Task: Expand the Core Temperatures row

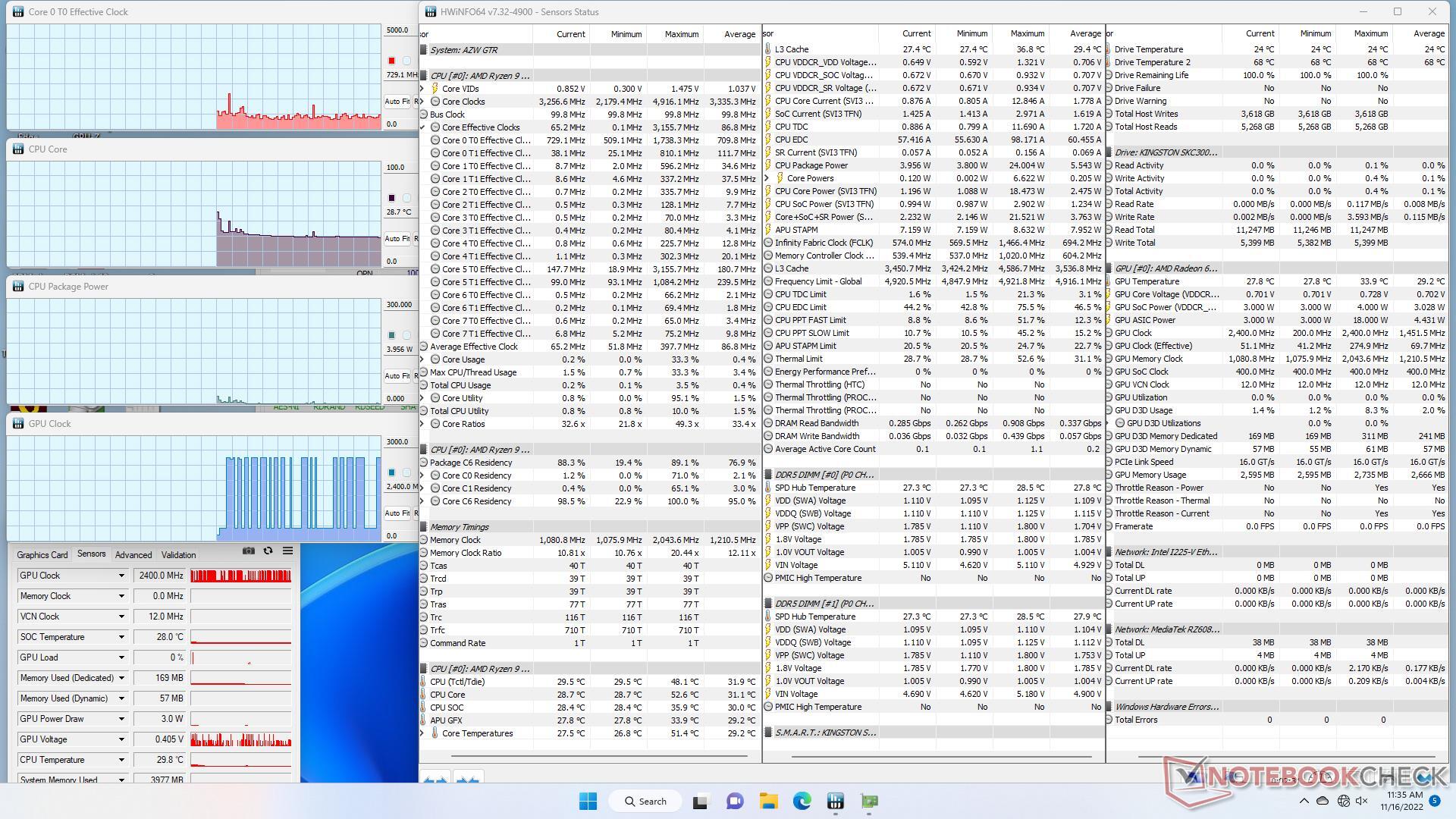Action: click(x=423, y=733)
